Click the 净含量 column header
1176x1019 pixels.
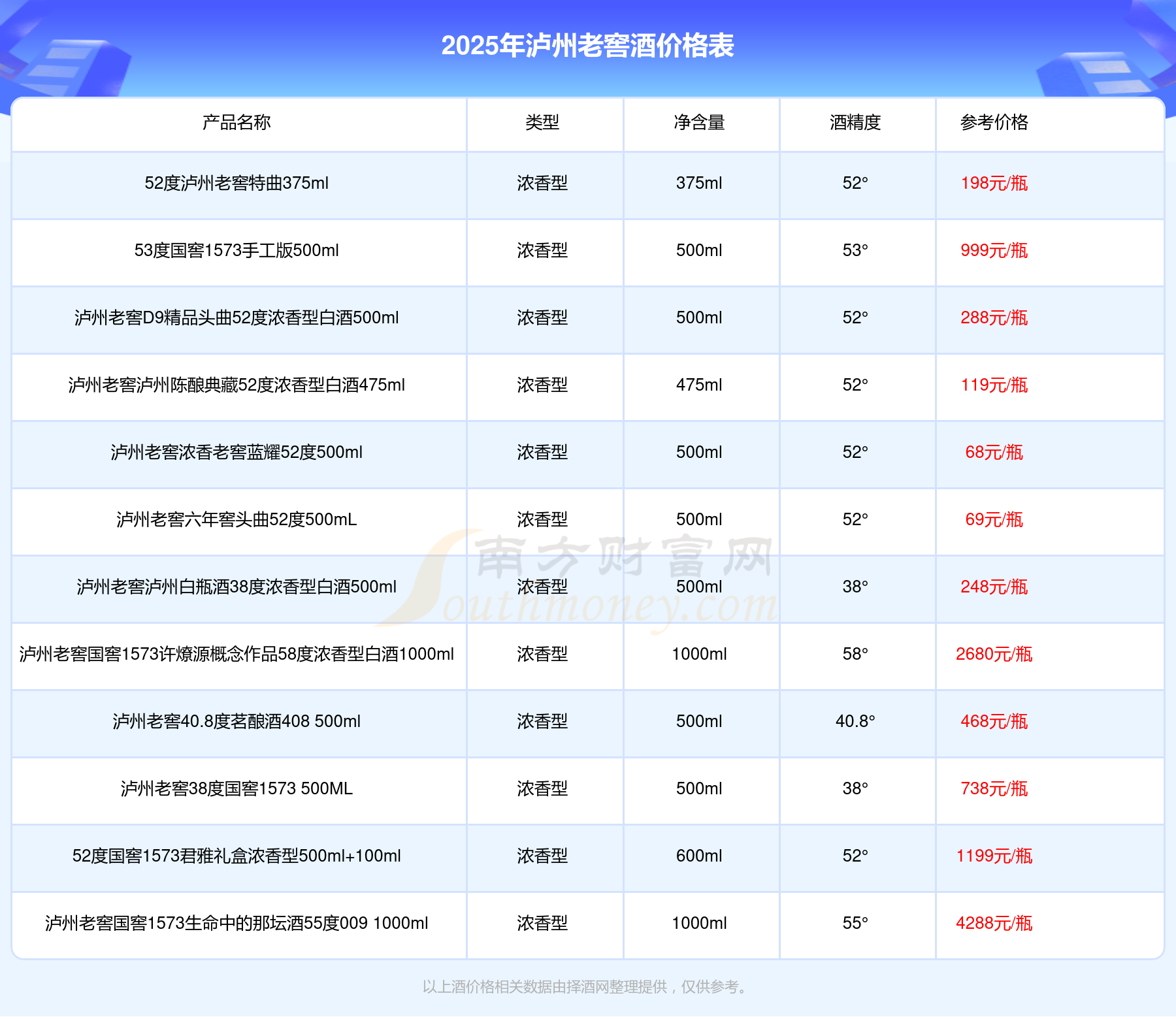click(699, 122)
